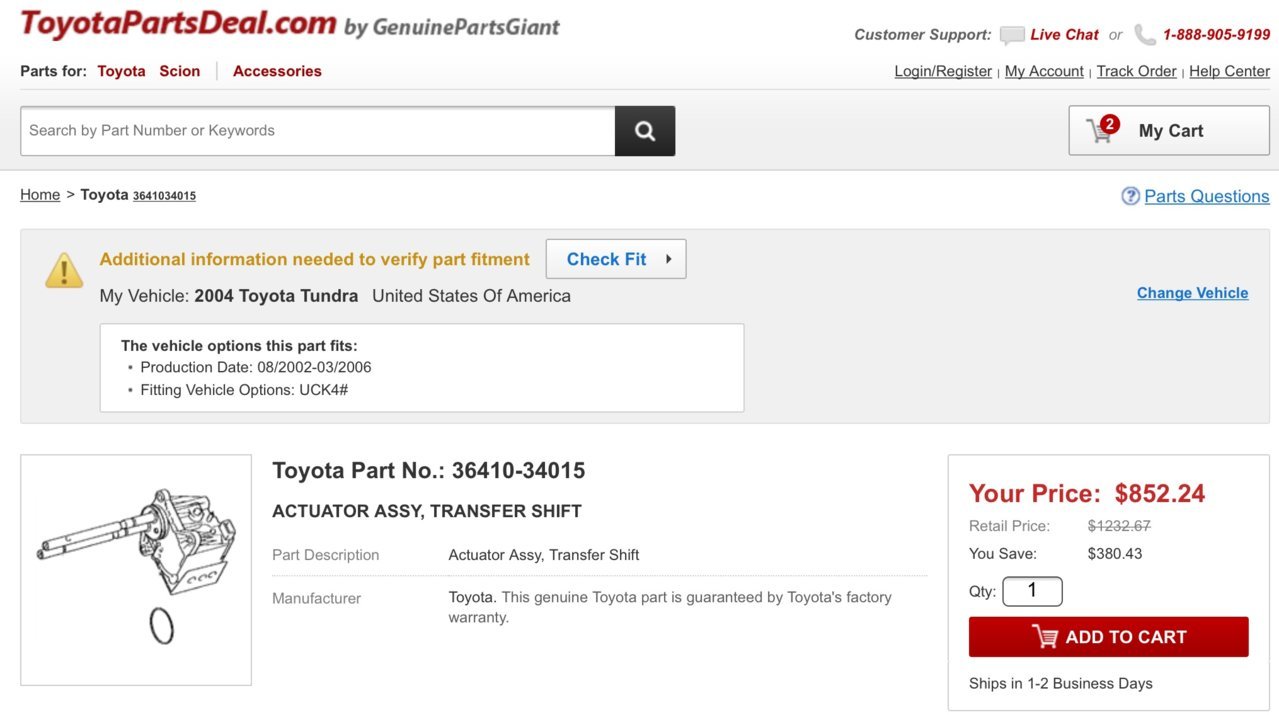1279x715 pixels.
Task: Click the $852.24 price text
Action: click(x=1160, y=493)
